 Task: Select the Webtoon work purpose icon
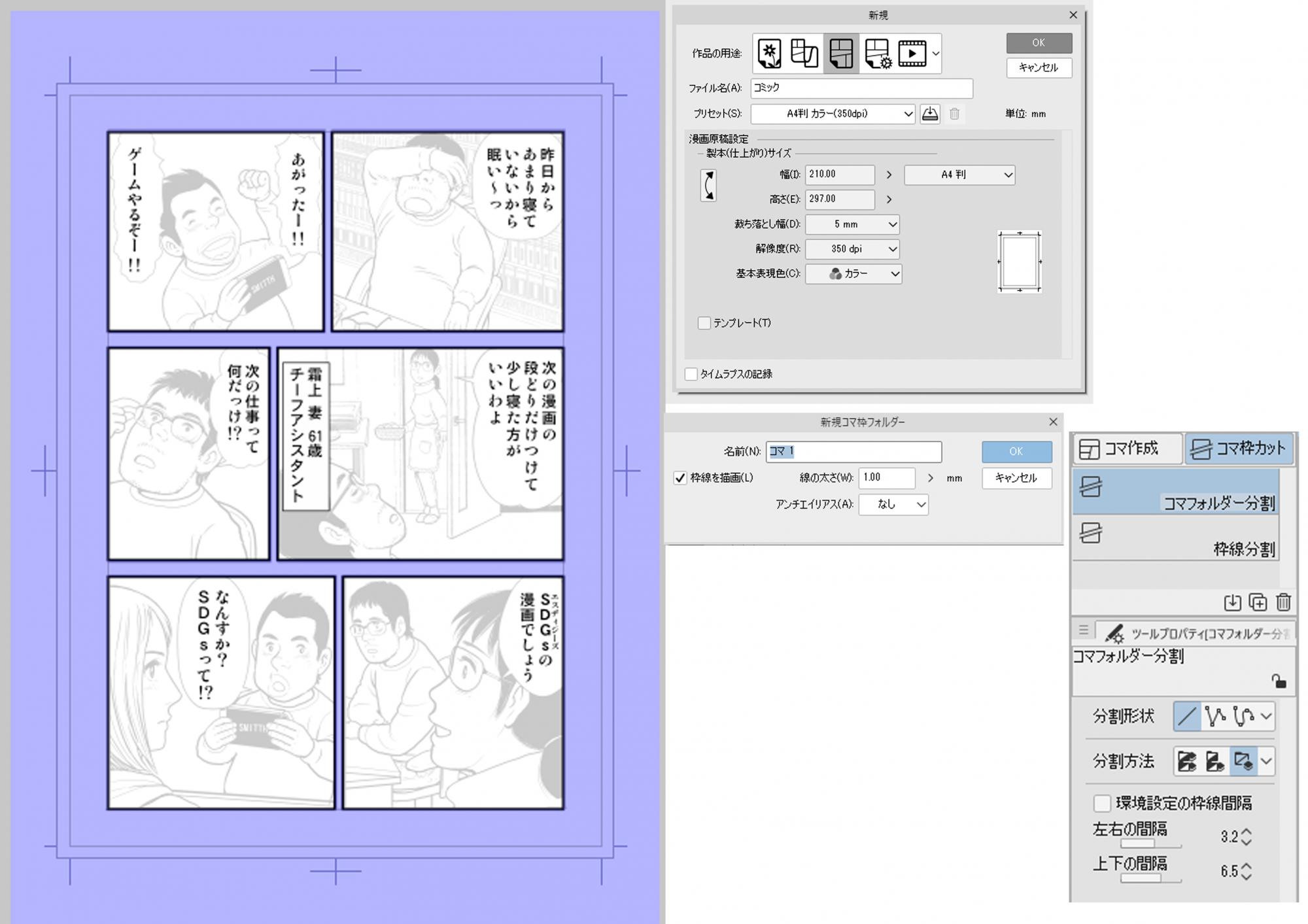click(x=804, y=54)
